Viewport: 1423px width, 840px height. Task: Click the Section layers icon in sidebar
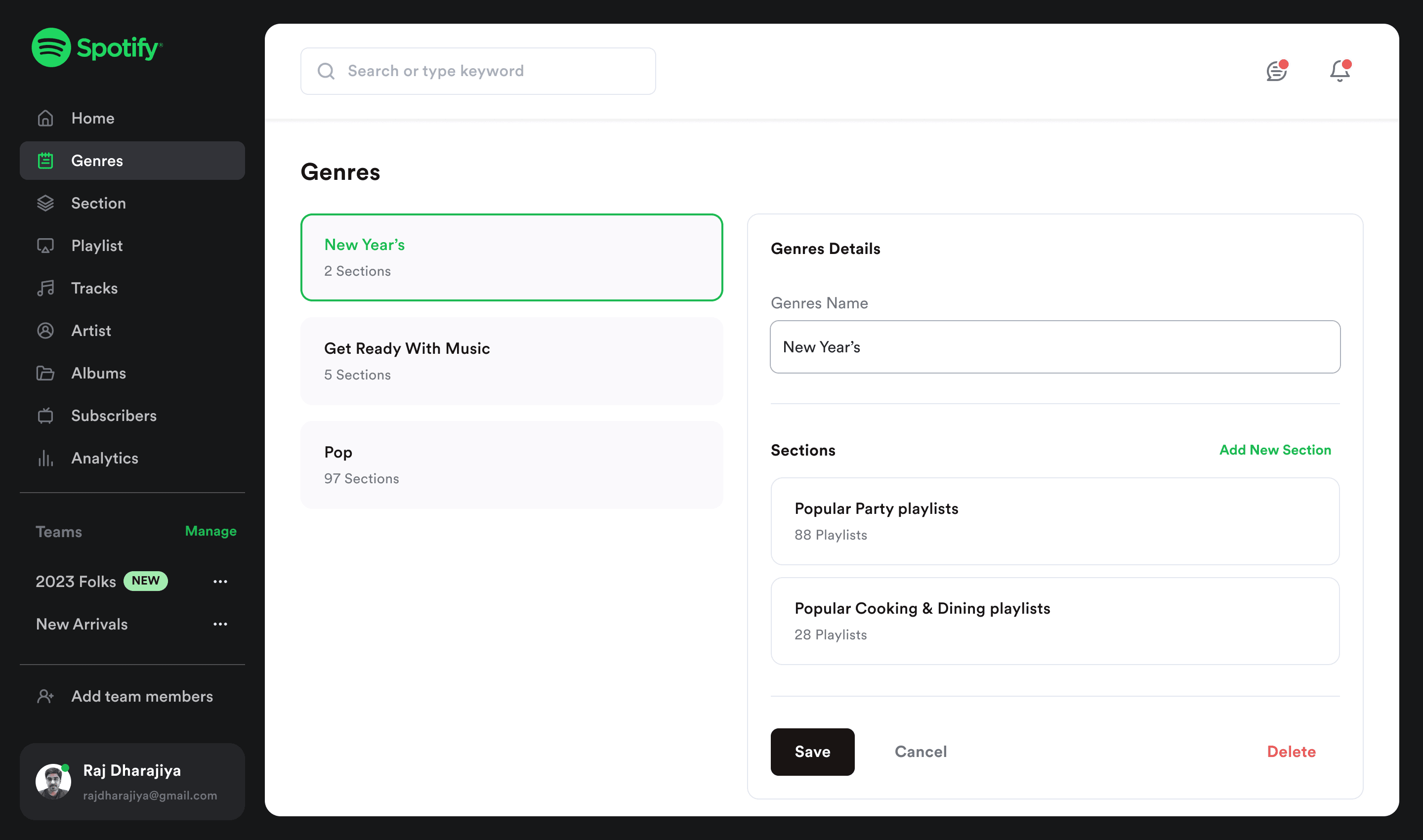coord(45,203)
